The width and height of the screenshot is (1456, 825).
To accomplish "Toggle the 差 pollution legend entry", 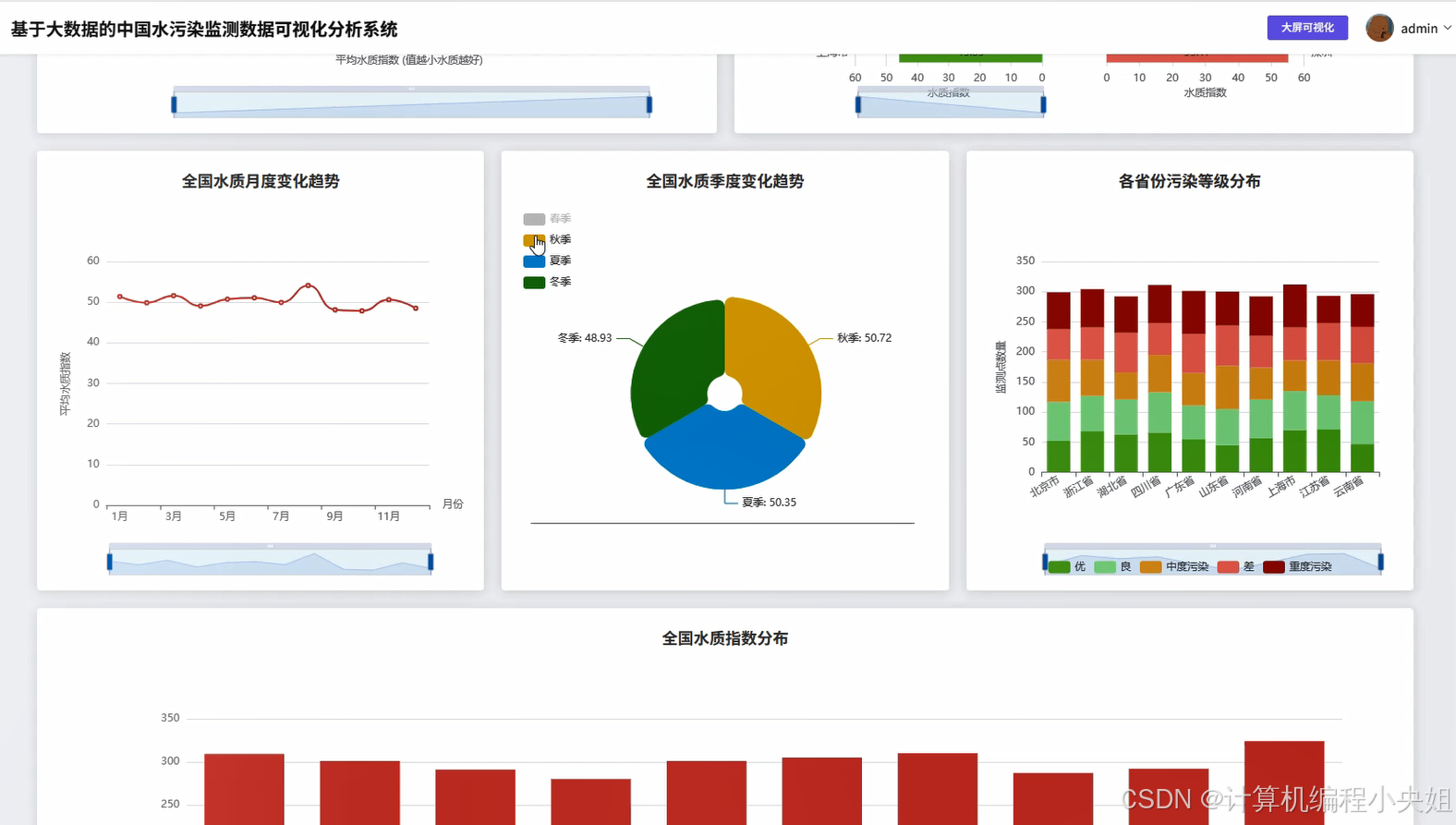I will coord(1236,566).
